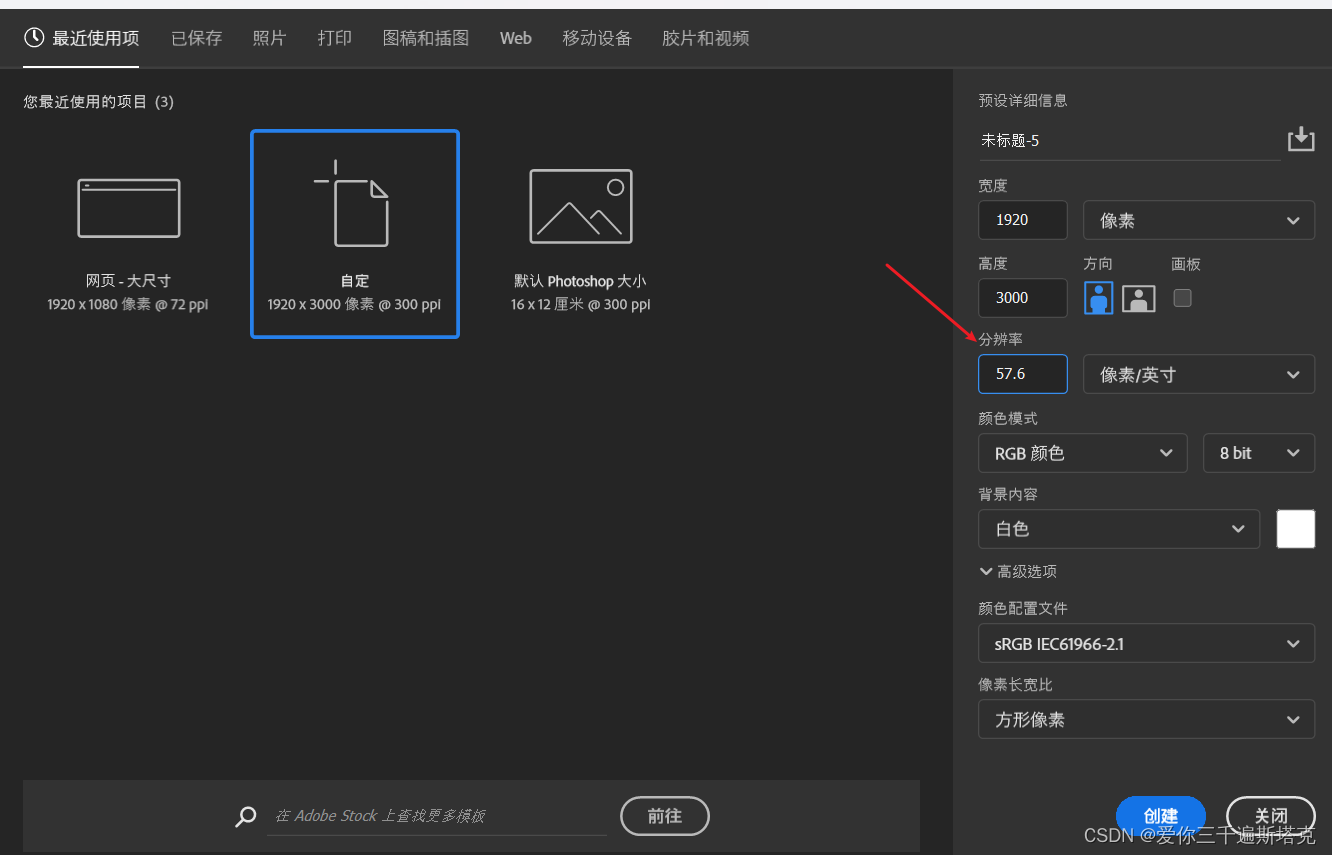This screenshot has width=1332, height=855.
Task: Click the 网页-大尺寸 browser window icon
Action: tap(129, 208)
